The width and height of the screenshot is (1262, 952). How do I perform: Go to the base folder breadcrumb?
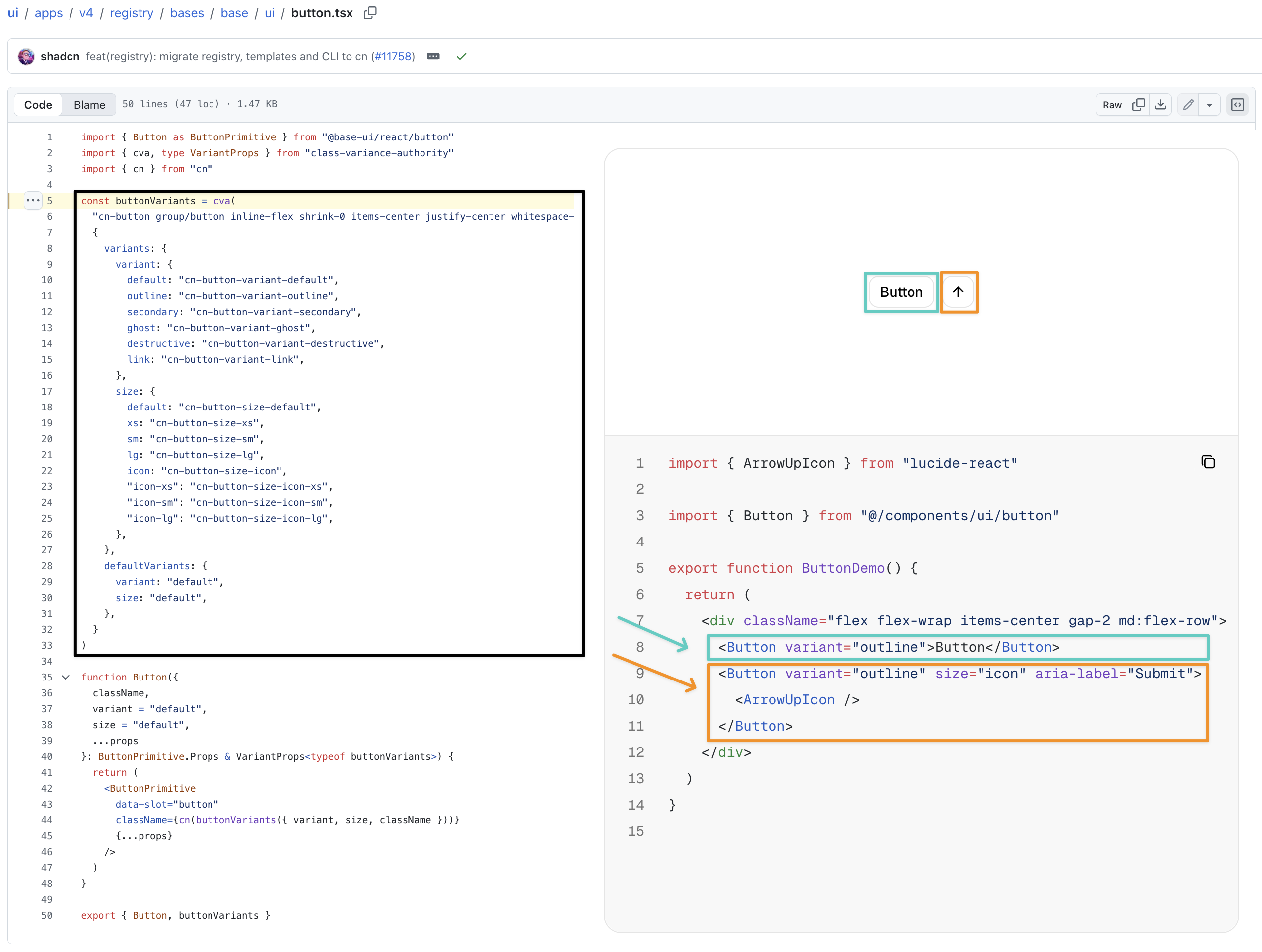point(234,12)
